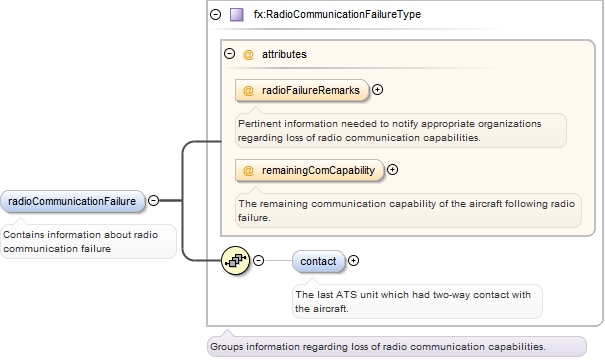Expand the radioFailureRemarks attribute
Image resolution: width=605 pixels, height=360 pixels.
pyautogui.click(x=377, y=90)
